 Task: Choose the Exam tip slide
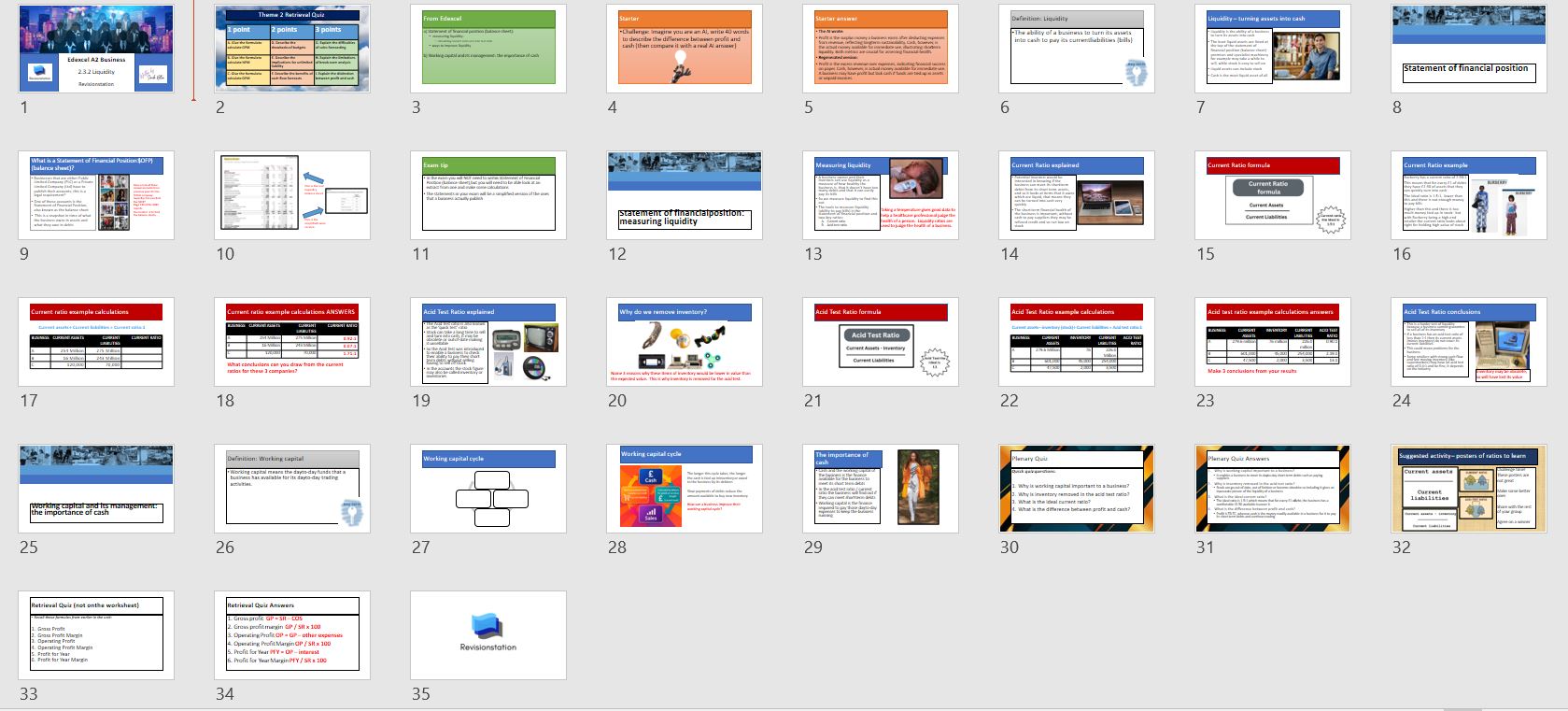pyautogui.click(x=488, y=195)
